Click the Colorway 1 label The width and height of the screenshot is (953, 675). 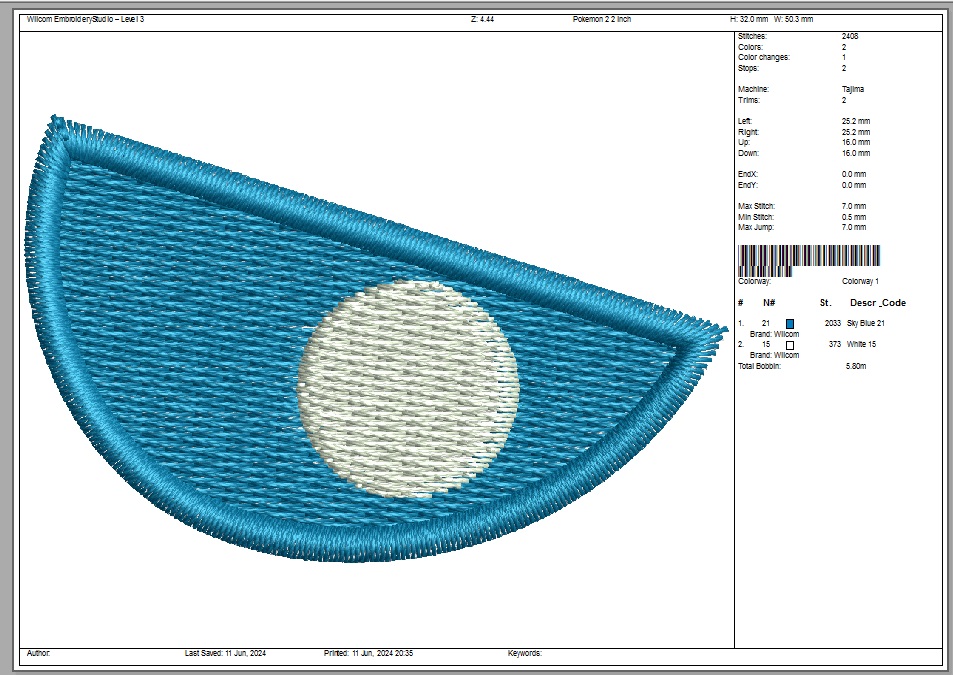(x=859, y=281)
